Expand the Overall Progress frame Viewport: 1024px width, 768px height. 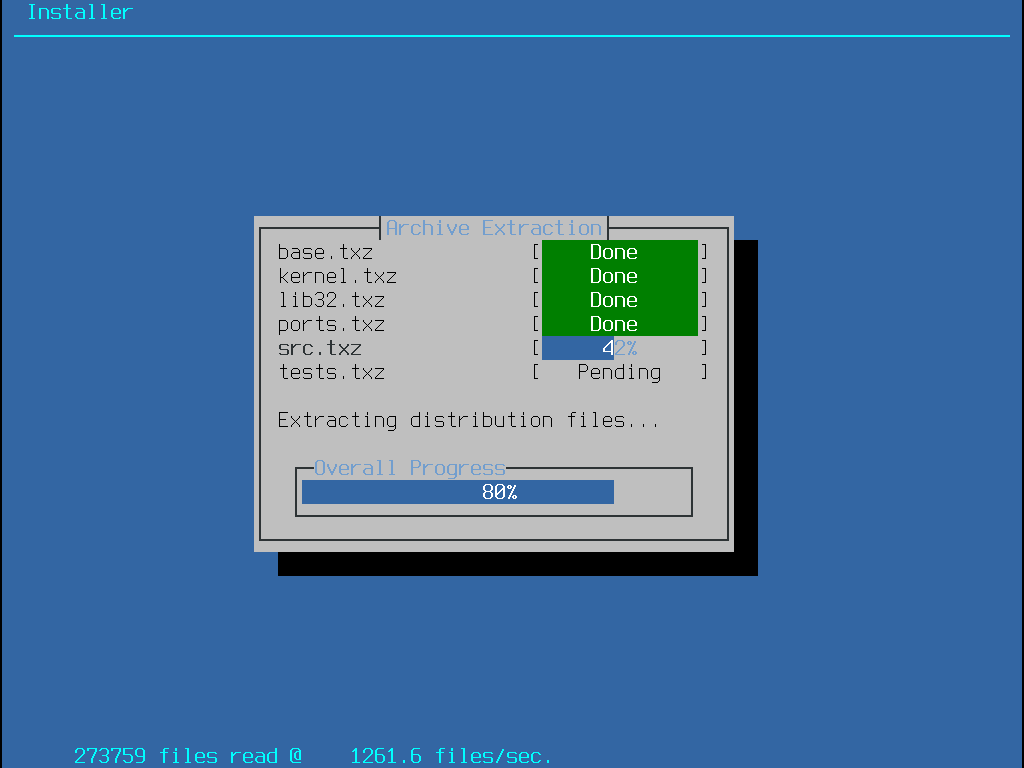(408, 467)
